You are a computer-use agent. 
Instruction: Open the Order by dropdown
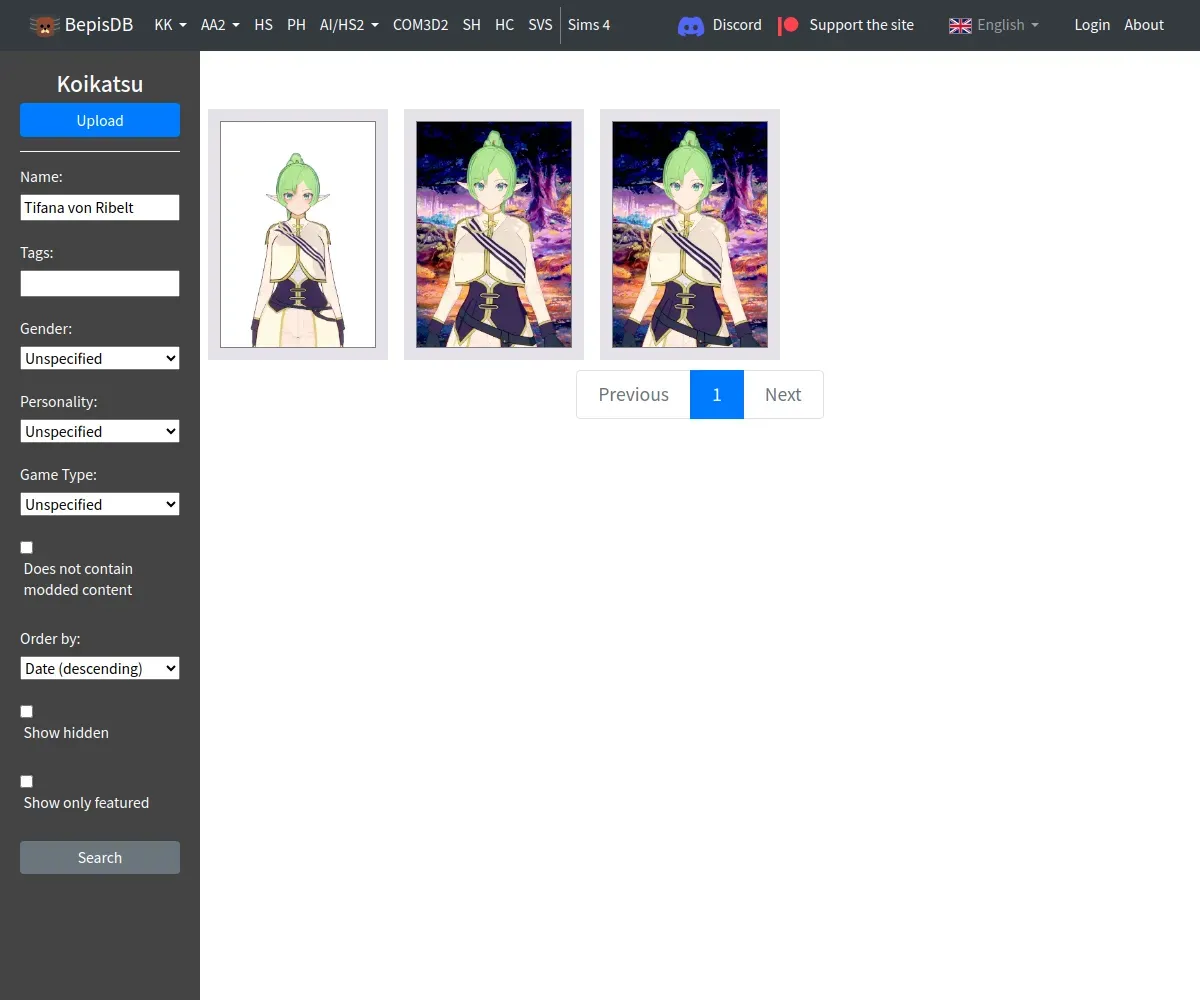click(x=100, y=668)
